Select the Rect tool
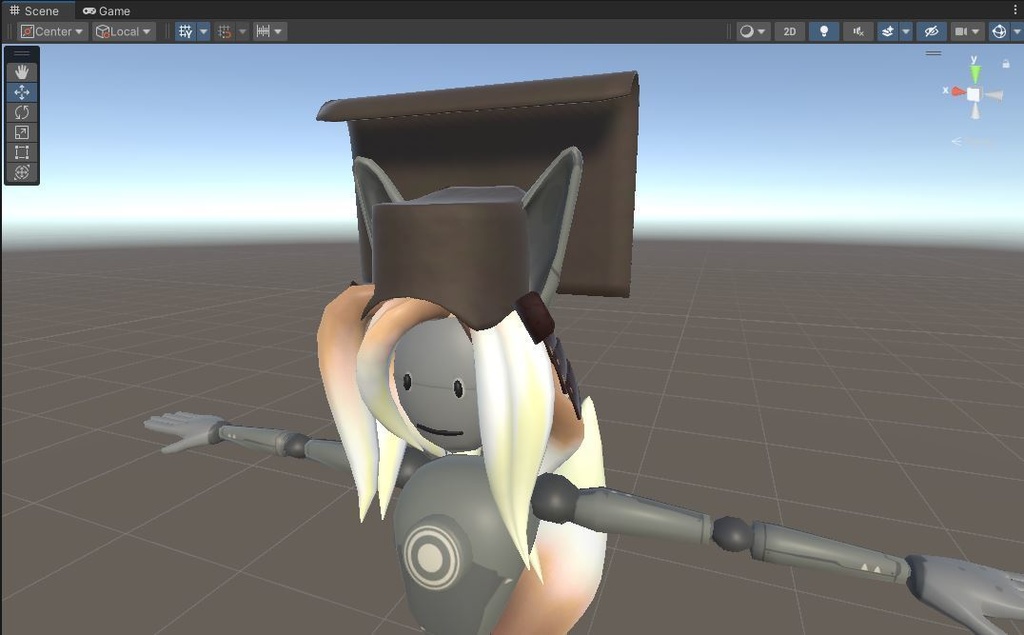1024x635 pixels. (x=22, y=153)
